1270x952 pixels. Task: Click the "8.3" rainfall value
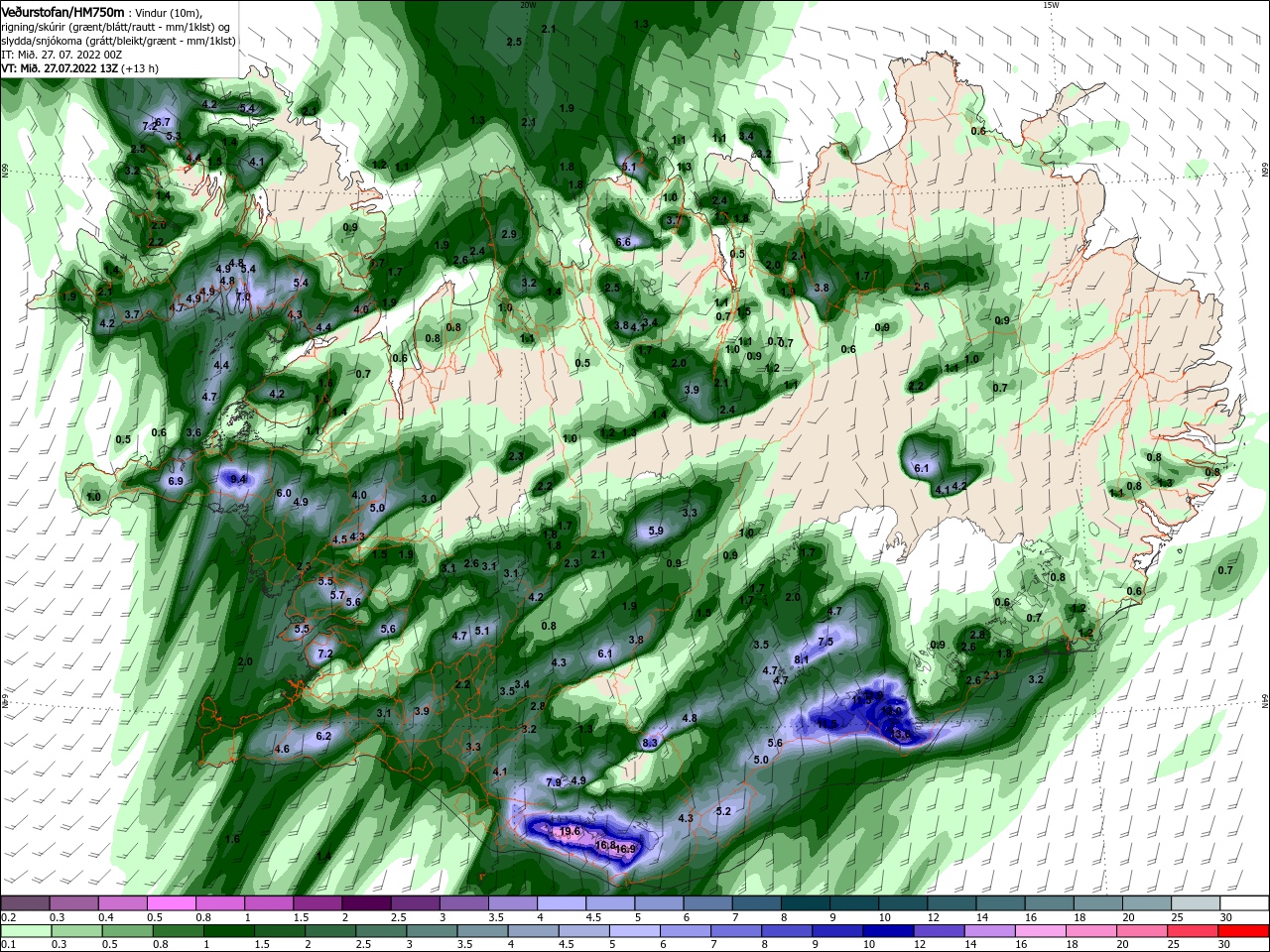[651, 743]
